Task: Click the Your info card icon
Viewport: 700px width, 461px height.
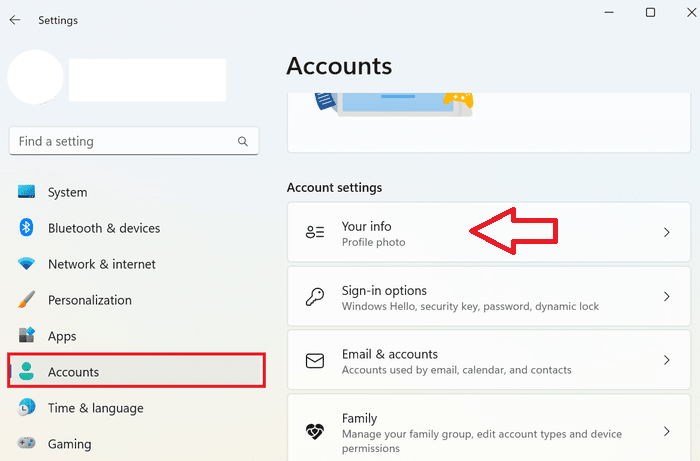Action: point(315,232)
